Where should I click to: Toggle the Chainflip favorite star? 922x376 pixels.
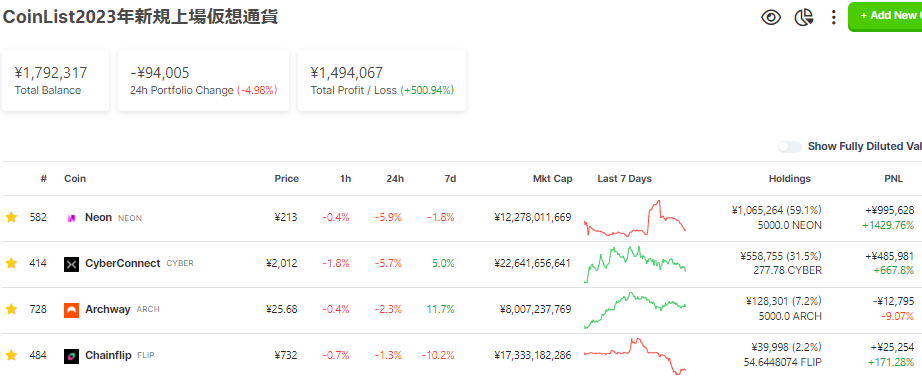click(11, 355)
